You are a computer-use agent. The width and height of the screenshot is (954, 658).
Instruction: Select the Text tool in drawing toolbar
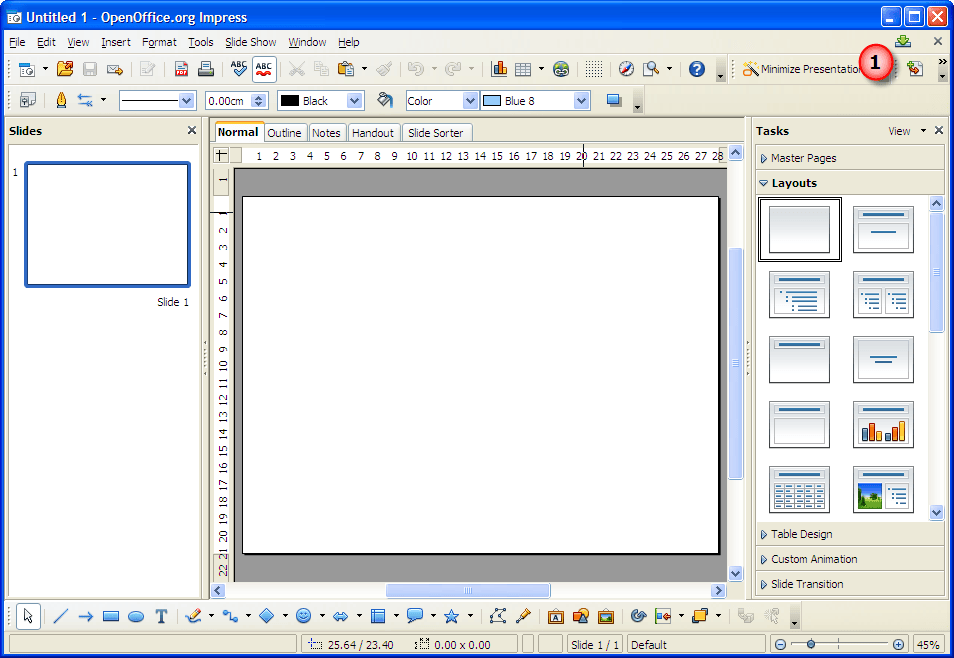[161, 617]
